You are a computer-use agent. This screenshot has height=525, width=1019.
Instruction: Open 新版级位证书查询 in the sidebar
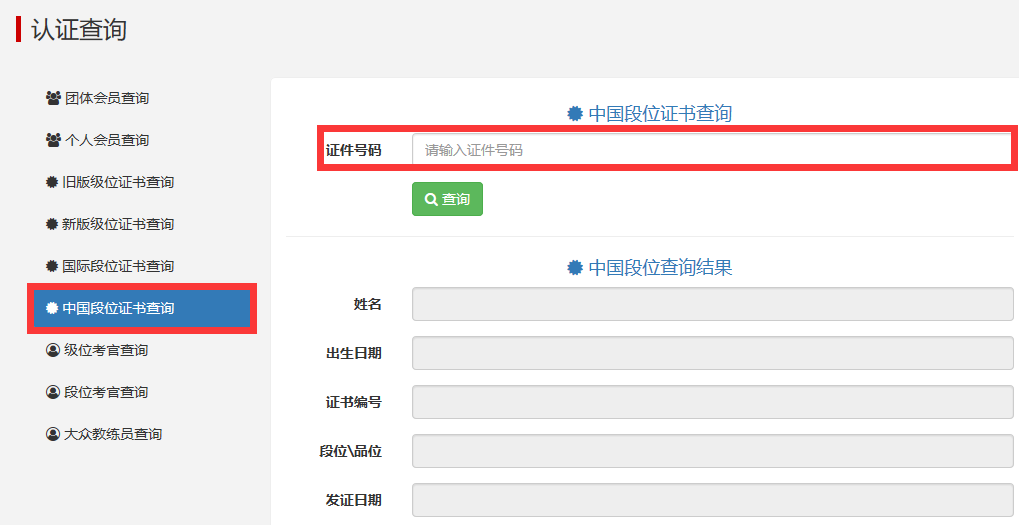coord(110,224)
